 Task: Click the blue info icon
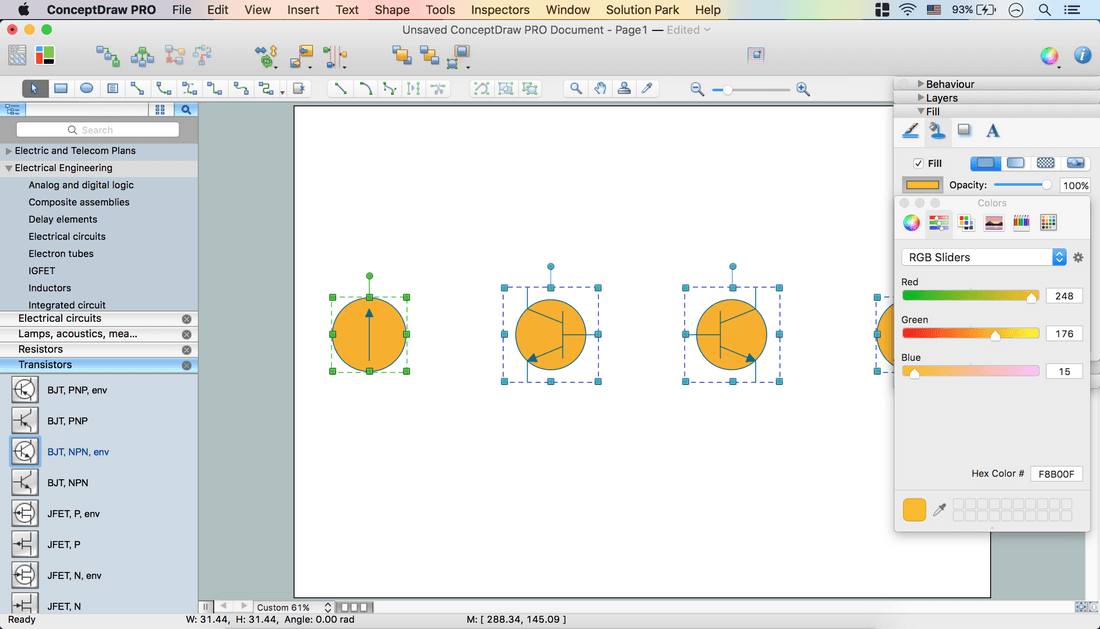(1082, 56)
